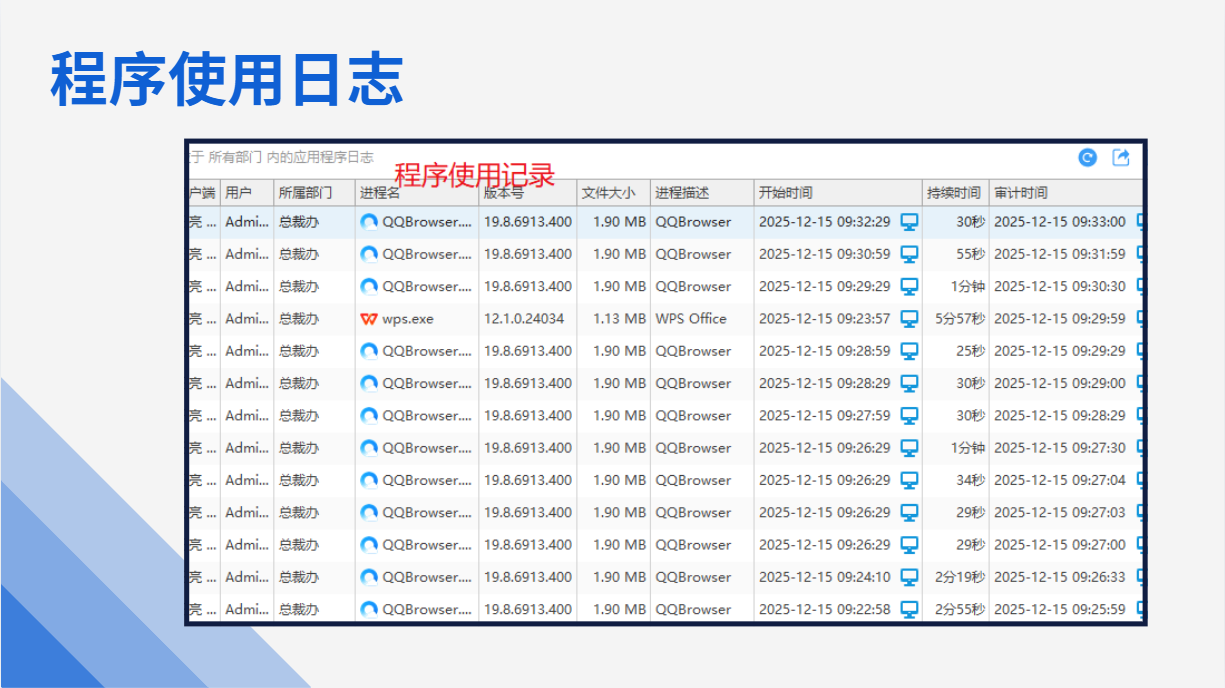Click the red 程序使用记录 annotation text
Viewport: 1225px width, 688px height.
pyautogui.click(x=474, y=175)
